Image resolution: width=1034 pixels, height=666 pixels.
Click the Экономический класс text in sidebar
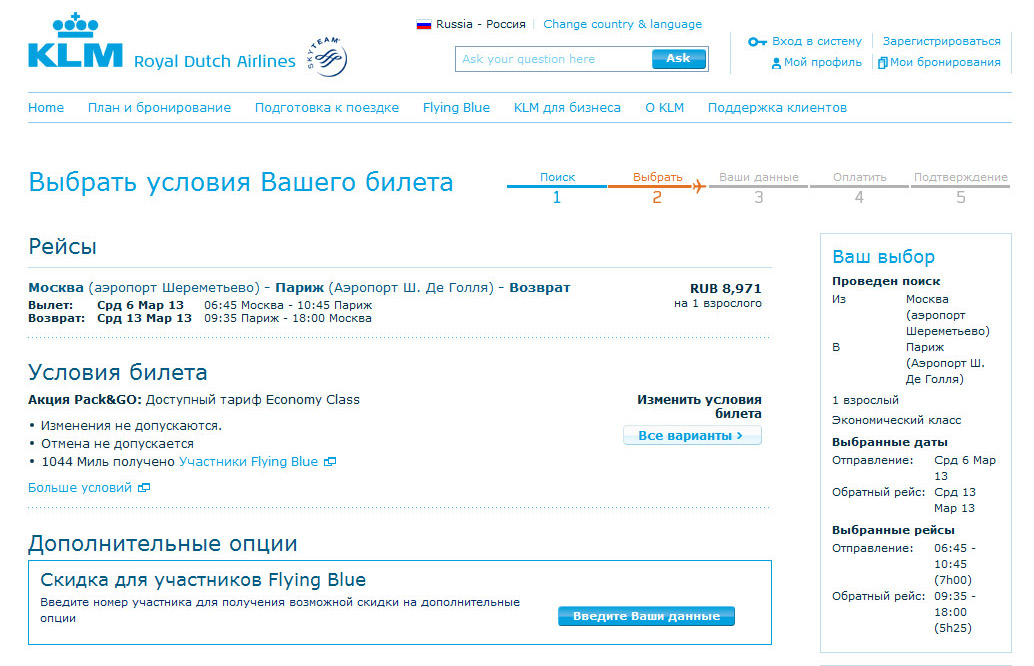coord(897,420)
